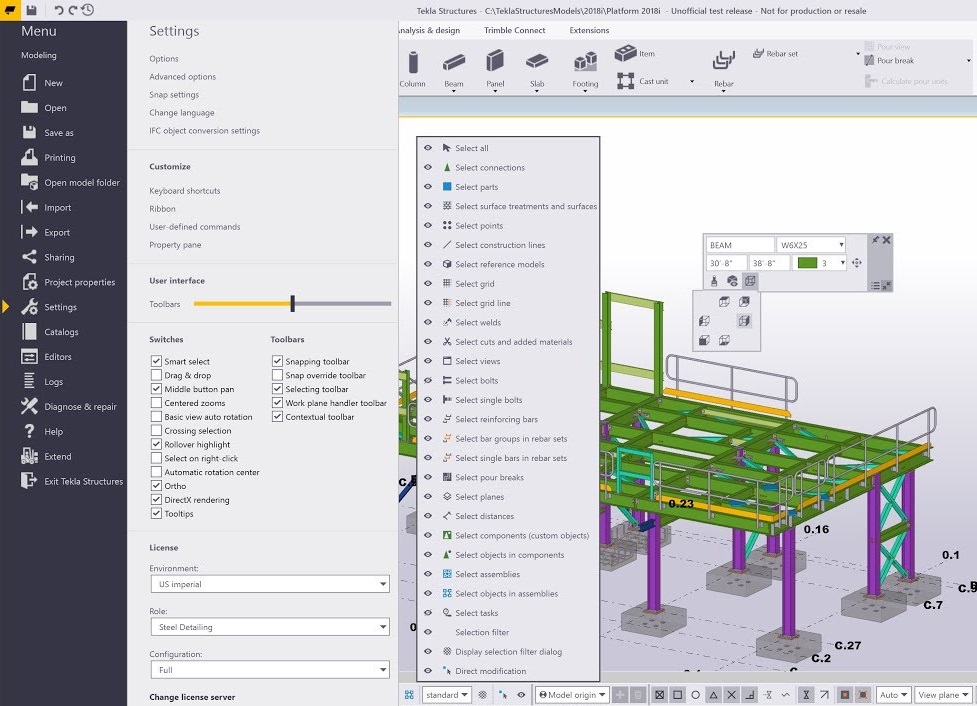The image size is (977, 706).
Task: Select the Column tool in the ribbon
Action: point(412,62)
